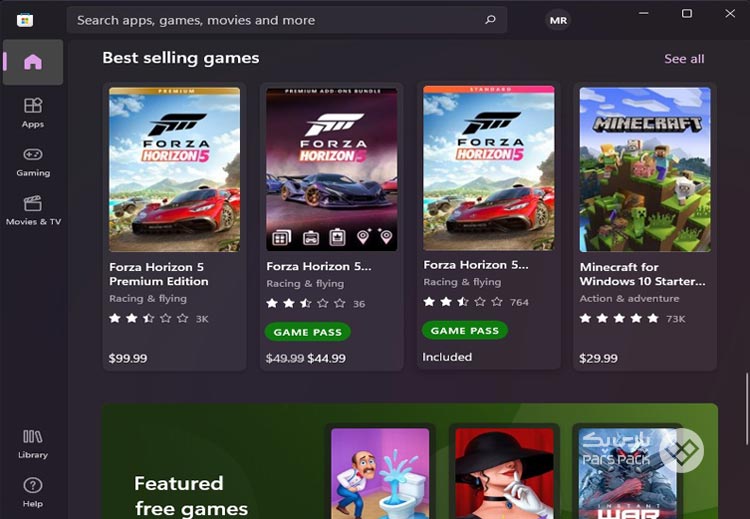Open the Home section in sidebar
750x519 pixels.
click(x=33, y=62)
